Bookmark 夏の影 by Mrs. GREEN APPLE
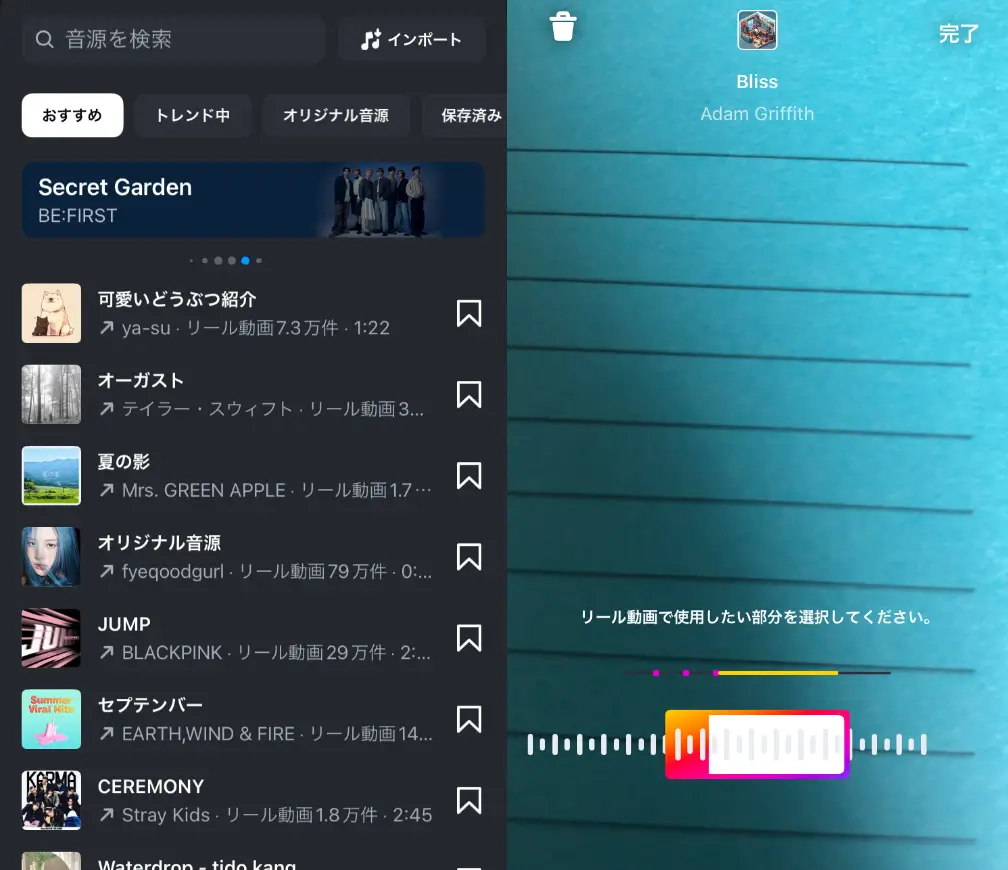 pyautogui.click(x=468, y=476)
